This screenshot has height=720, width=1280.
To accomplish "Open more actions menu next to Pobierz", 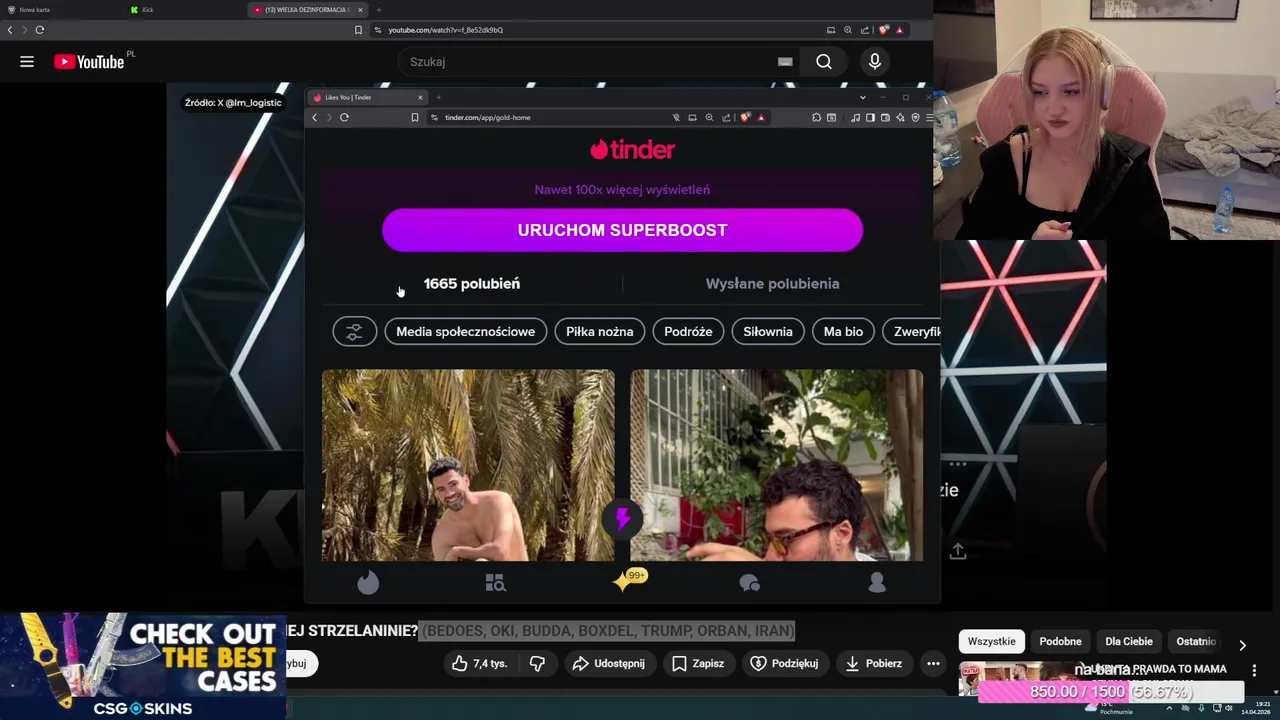I will coord(933,663).
